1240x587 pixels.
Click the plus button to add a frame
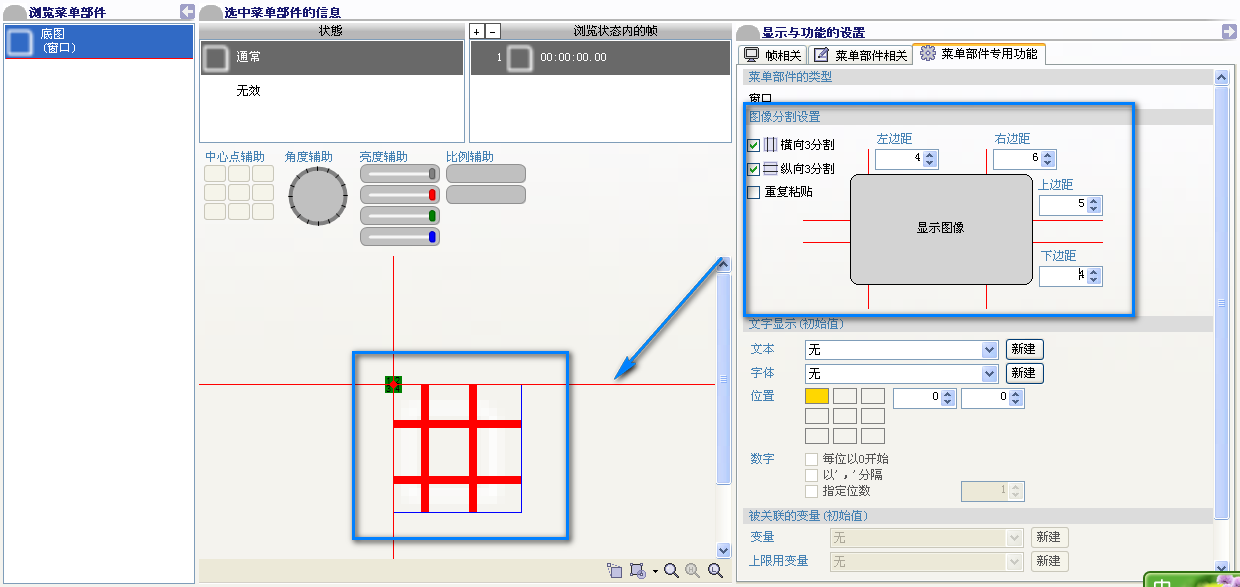[477, 31]
